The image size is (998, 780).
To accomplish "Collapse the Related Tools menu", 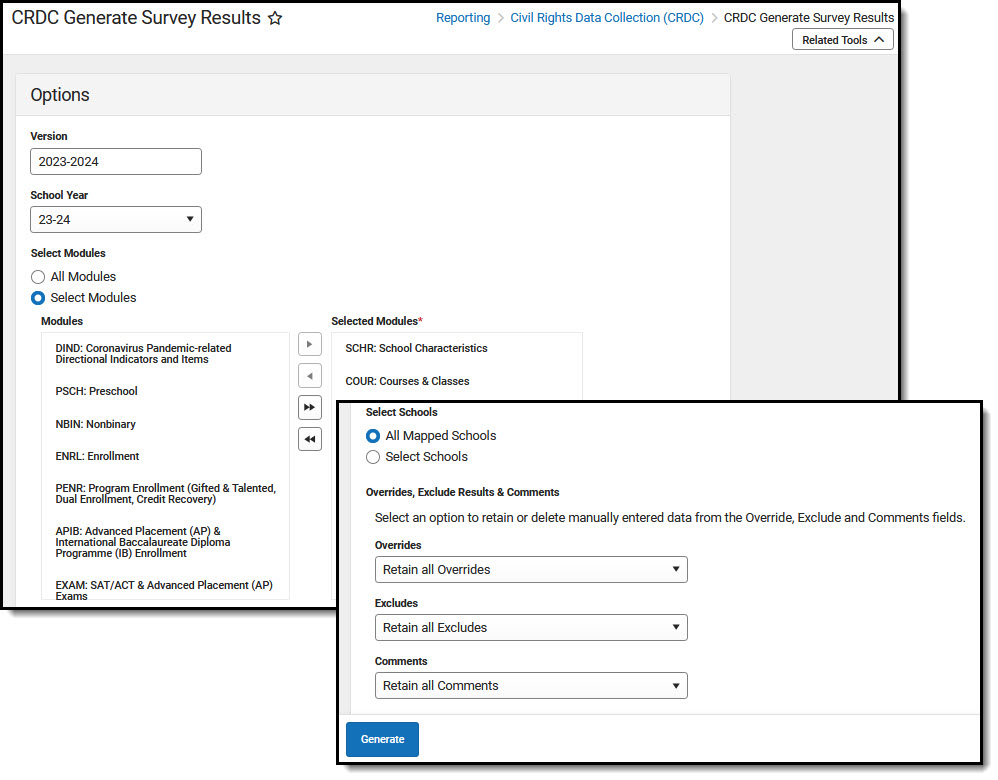I will (x=843, y=39).
